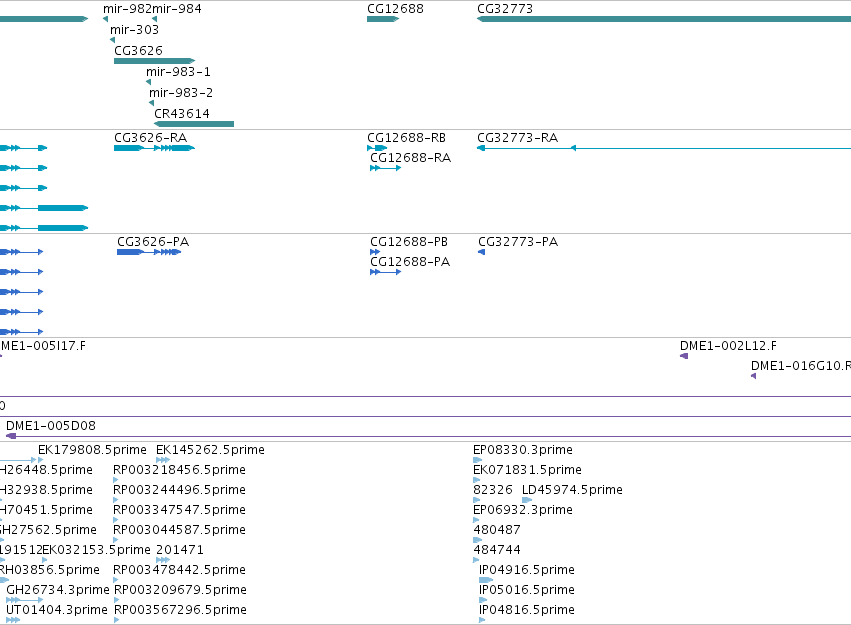Click the RP003347547.5prime label
The width and height of the screenshot is (851, 625).
click(179, 510)
